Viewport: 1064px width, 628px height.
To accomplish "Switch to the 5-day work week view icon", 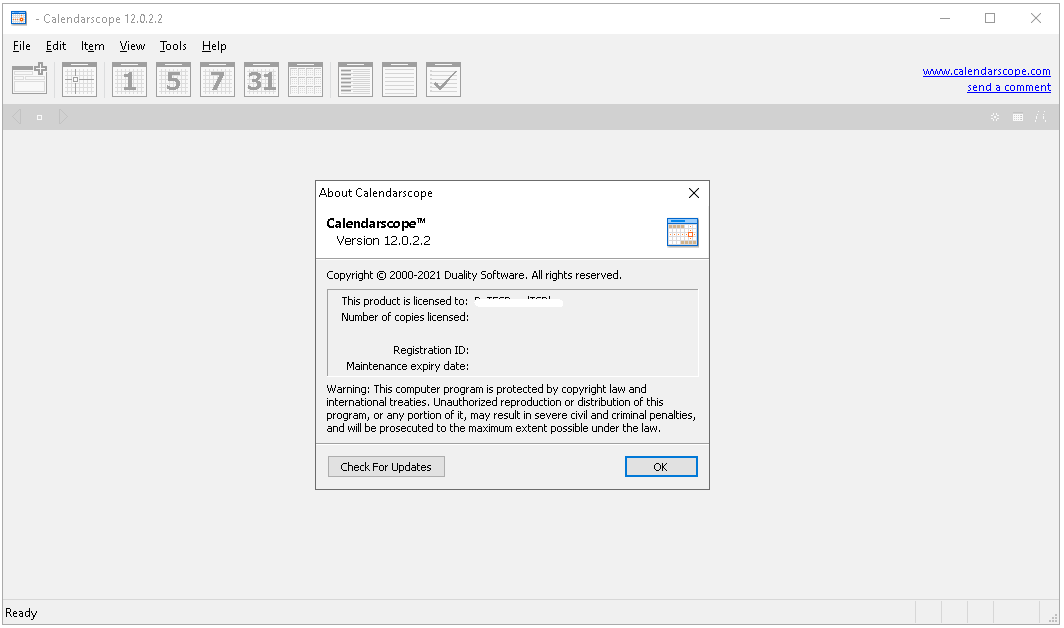I will coord(173,79).
